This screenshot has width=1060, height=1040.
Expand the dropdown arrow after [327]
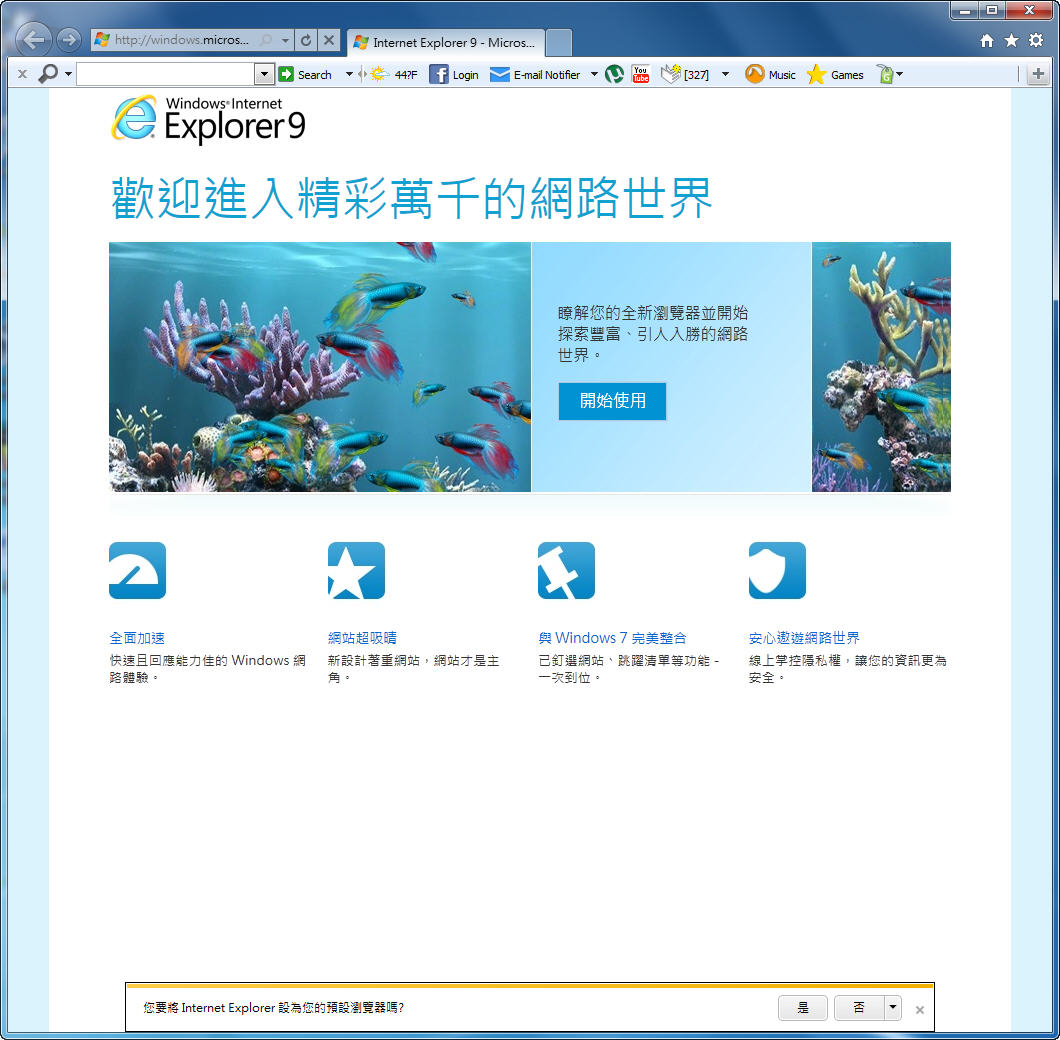(725, 74)
